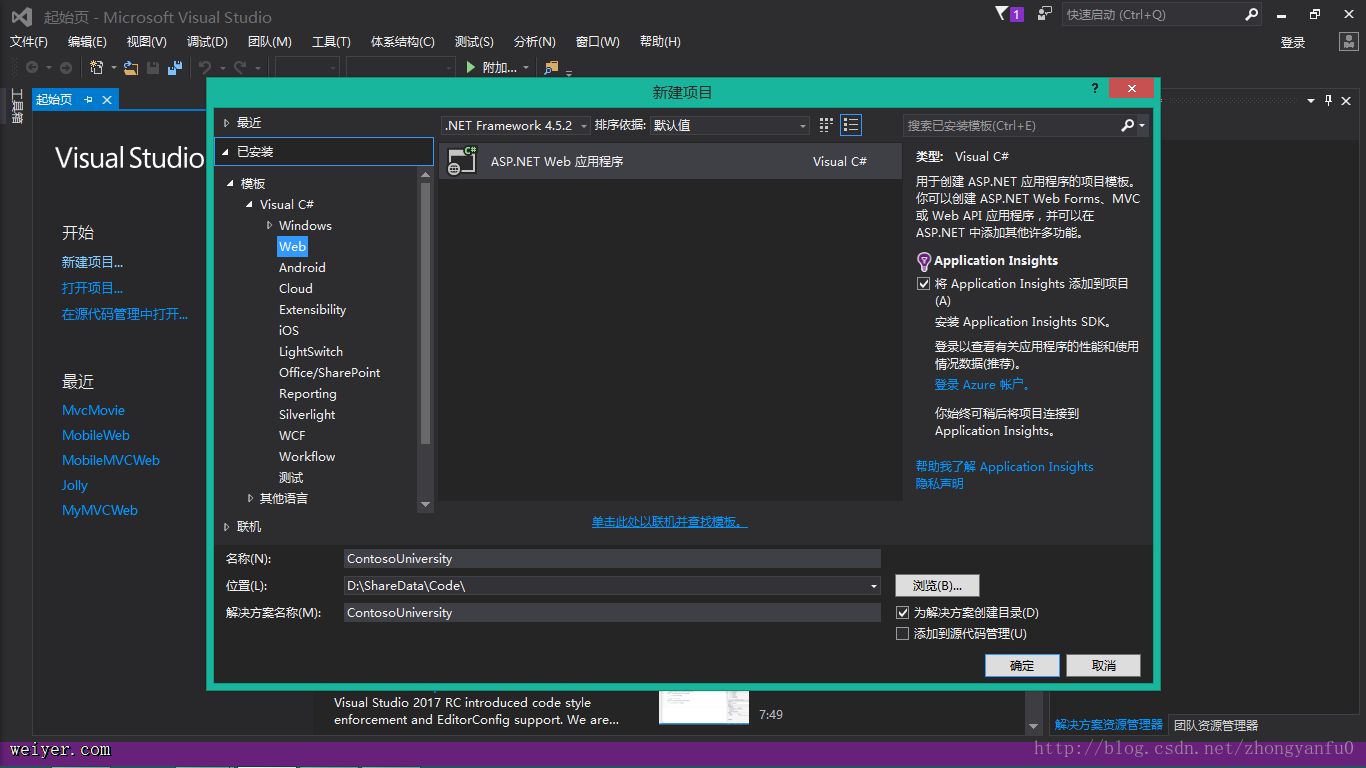Image resolution: width=1366 pixels, height=768 pixels.
Task: Click the Visual Studio logo icon
Action: pyautogui.click(x=21, y=17)
